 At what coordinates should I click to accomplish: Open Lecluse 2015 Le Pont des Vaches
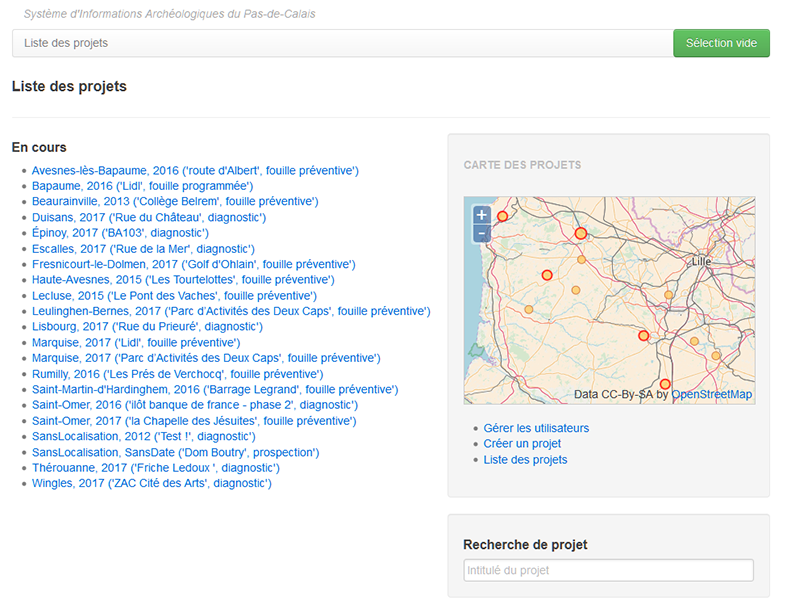[175, 296]
